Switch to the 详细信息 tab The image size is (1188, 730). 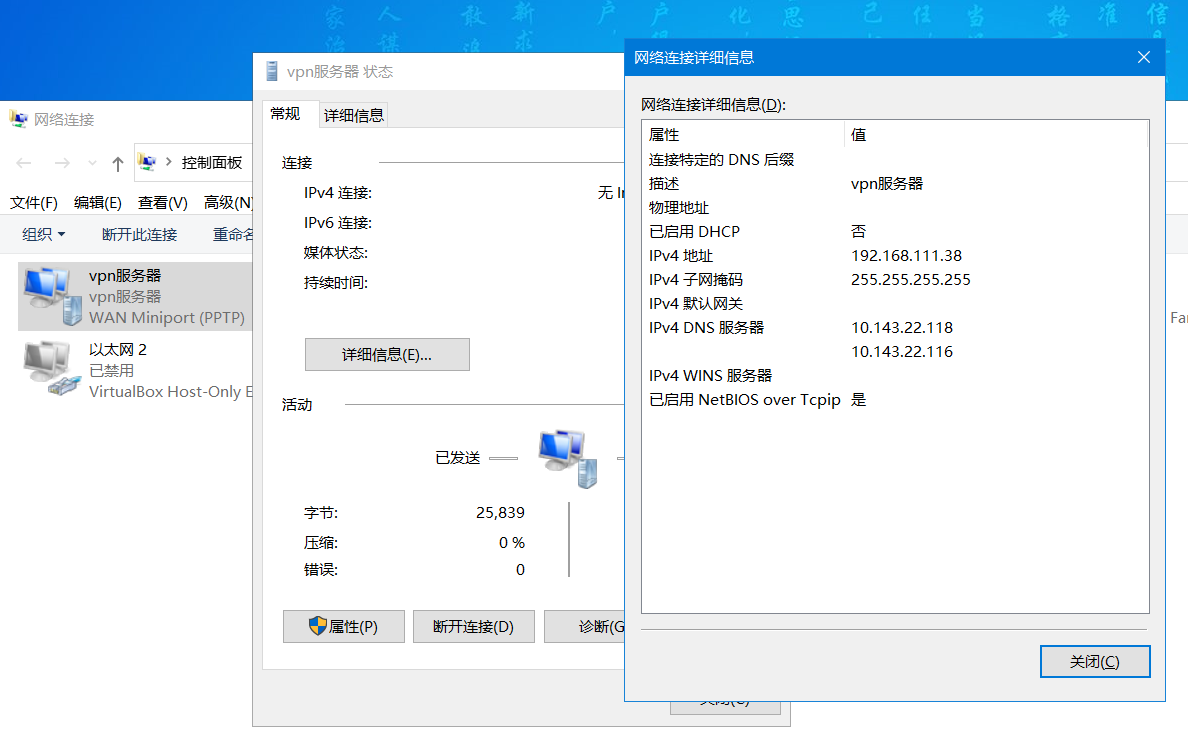353,115
